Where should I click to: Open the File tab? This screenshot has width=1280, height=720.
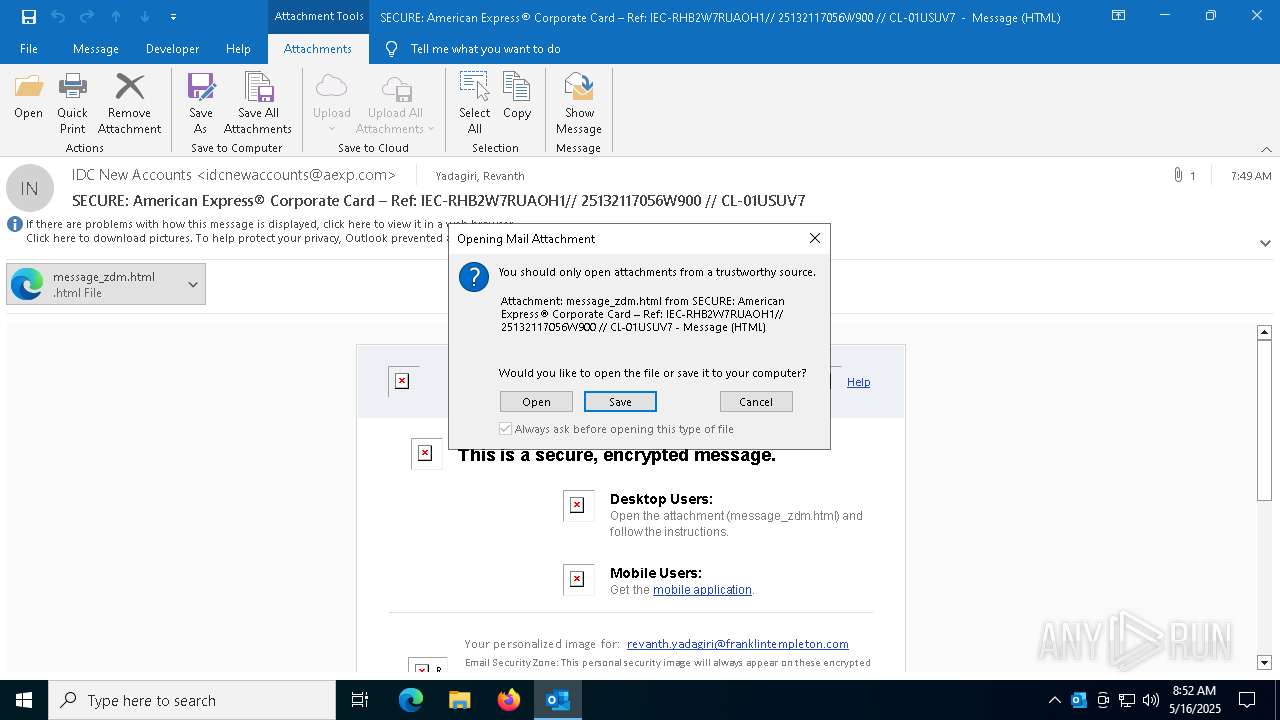coord(29,49)
